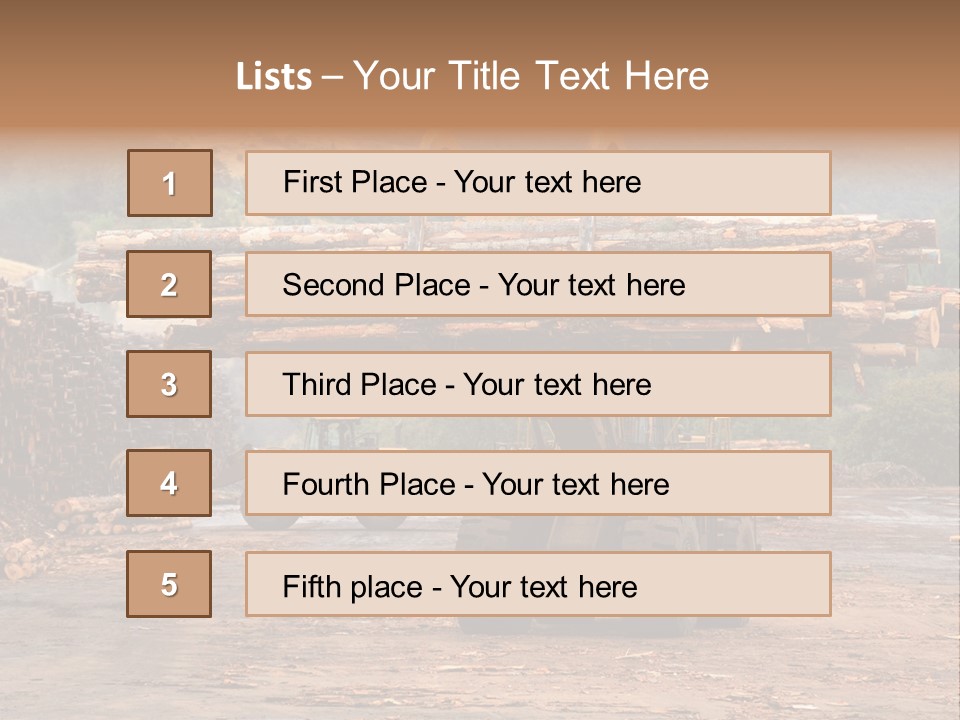This screenshot has width=960, height=720.
Task: Select the Third Place text bar
Action: pyautogui.click(x=538, y=384)
